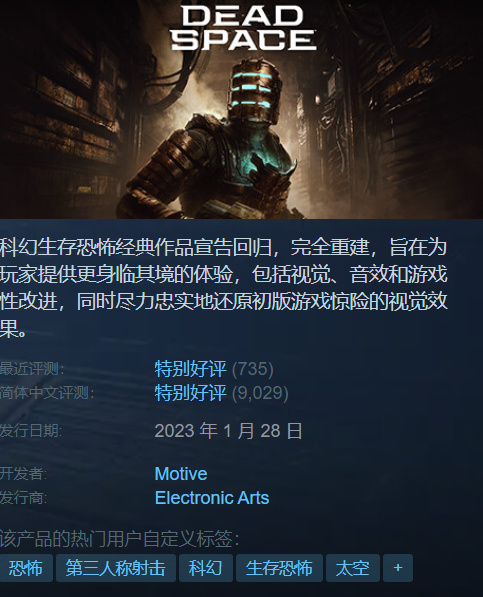Image resolution: width=483 pixels, height=597 pixels.
Task: Click the Dead Space header image
Action: tap(241, 109)
